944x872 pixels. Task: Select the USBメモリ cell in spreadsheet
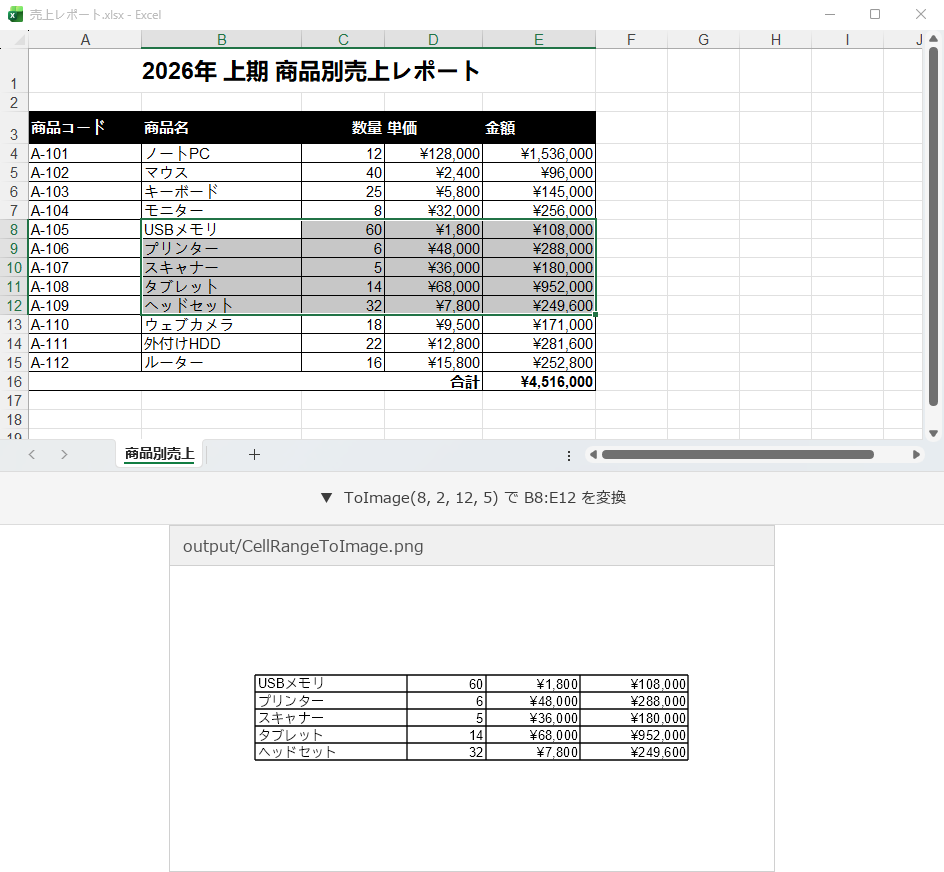222,229
